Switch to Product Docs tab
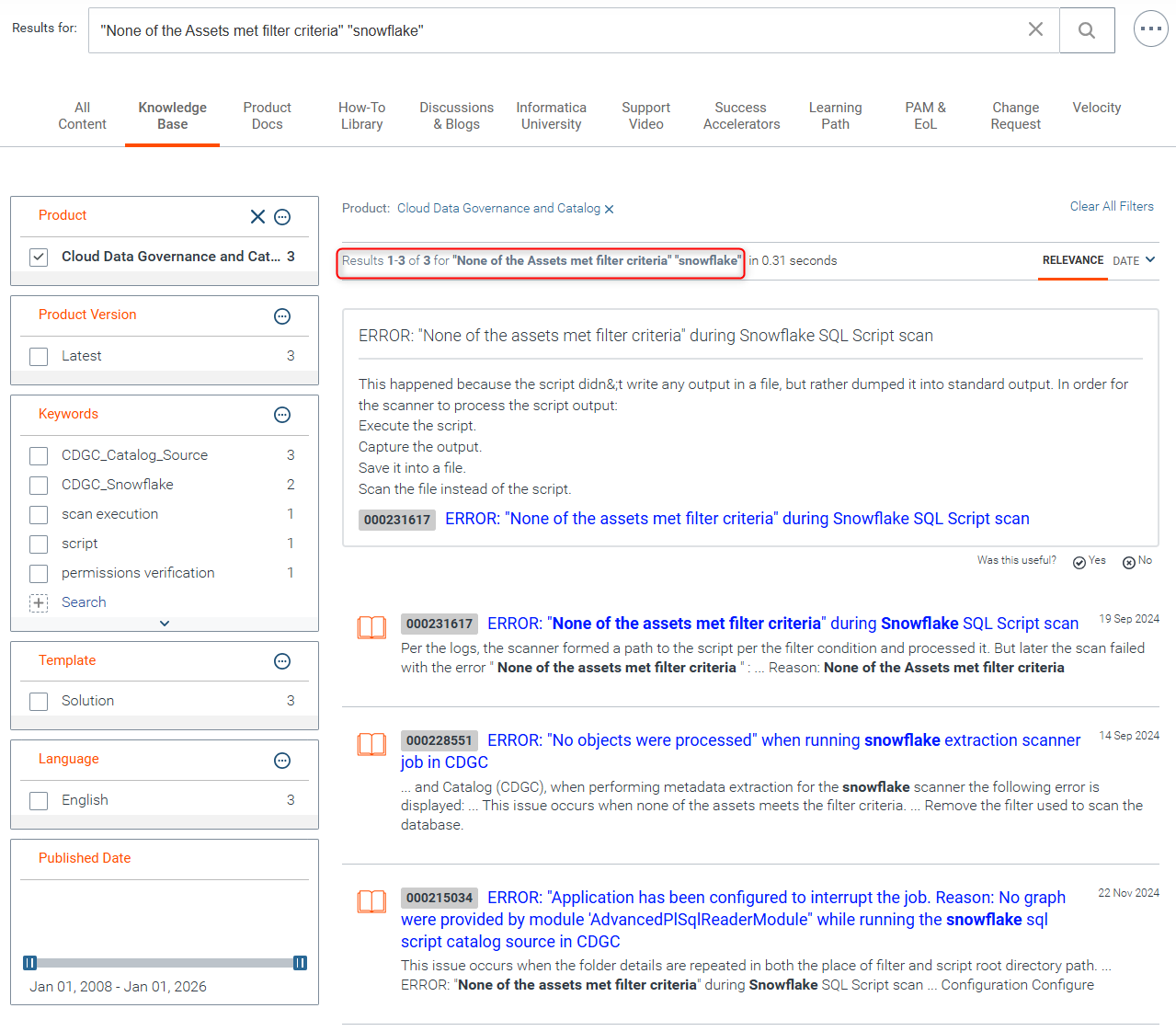This screenshot has width=1176, height=1031. pyautogui.click(x=268, y=116)
